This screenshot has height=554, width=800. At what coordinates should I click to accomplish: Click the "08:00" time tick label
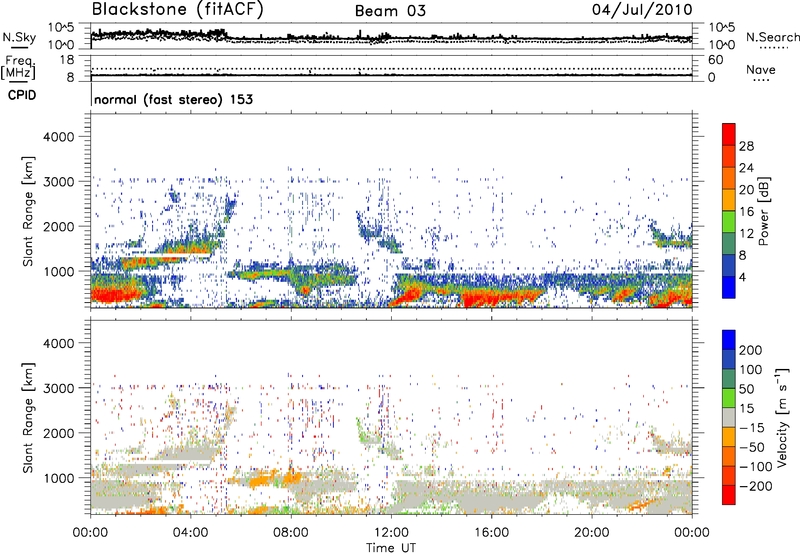click(291, 533)
